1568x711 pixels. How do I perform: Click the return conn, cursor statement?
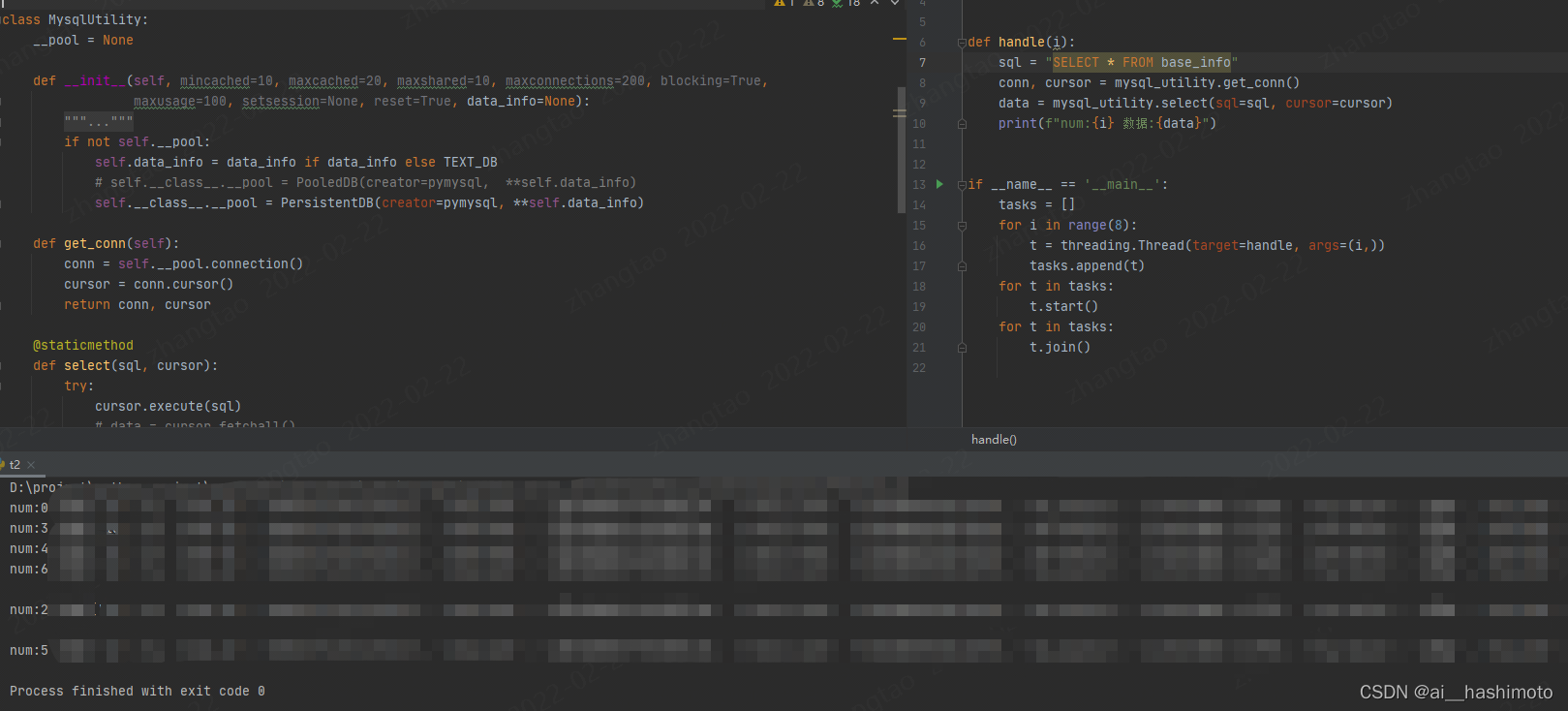click(138, 305)
